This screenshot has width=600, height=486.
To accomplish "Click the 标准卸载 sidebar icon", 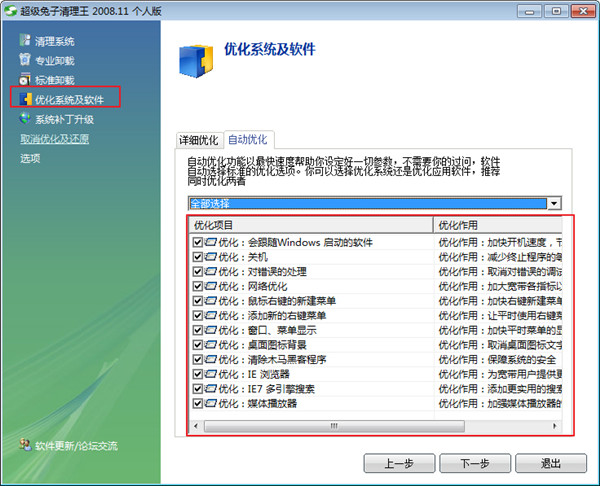I will 25,79.
